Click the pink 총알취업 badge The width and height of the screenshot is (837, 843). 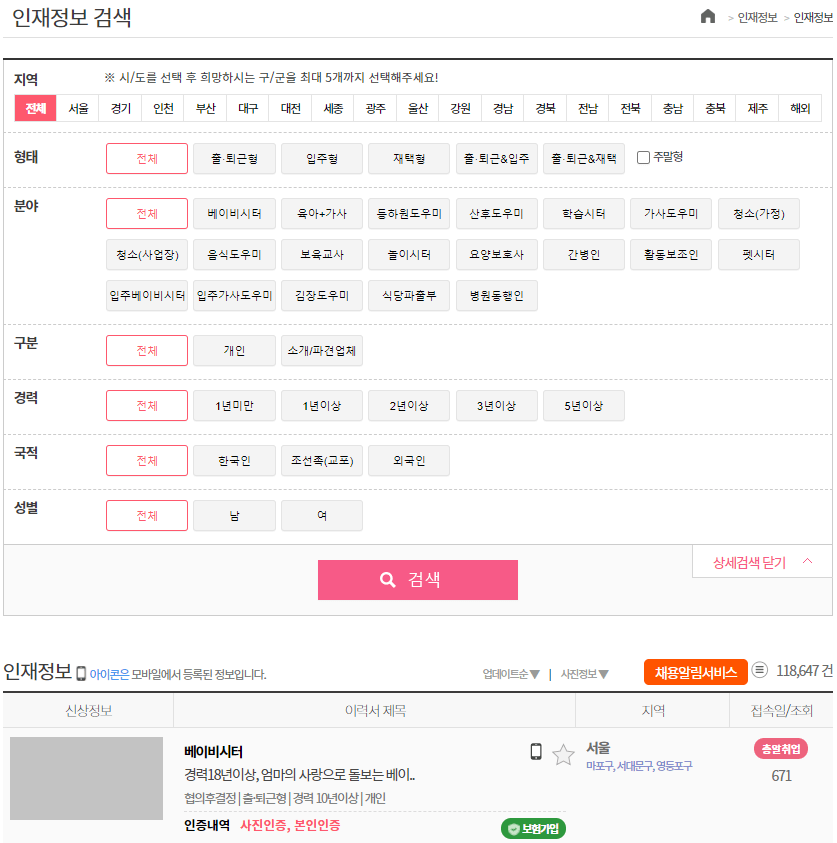[x=780, y=748]
